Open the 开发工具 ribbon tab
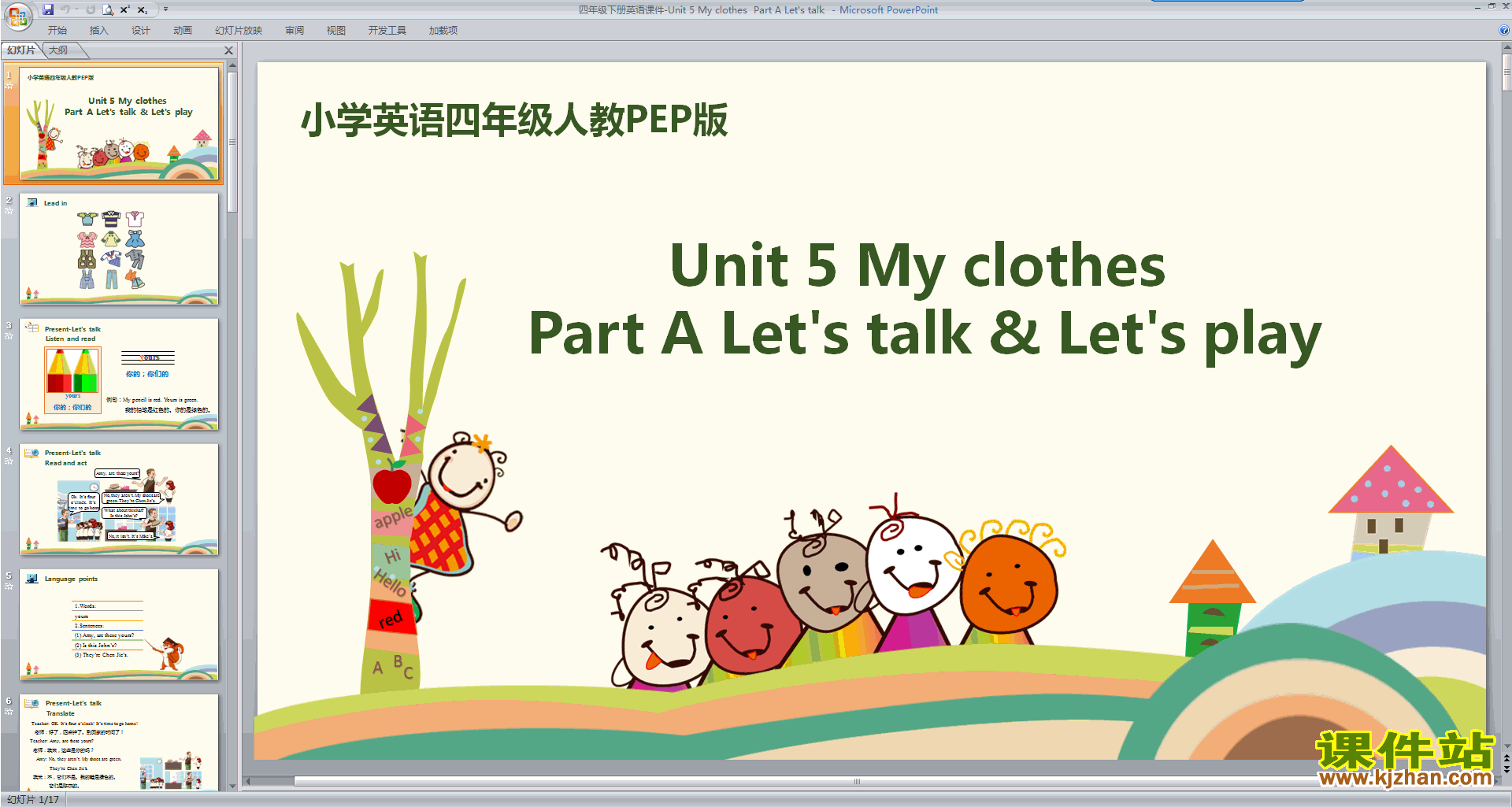1512x807 pixels. click(387, 31)
